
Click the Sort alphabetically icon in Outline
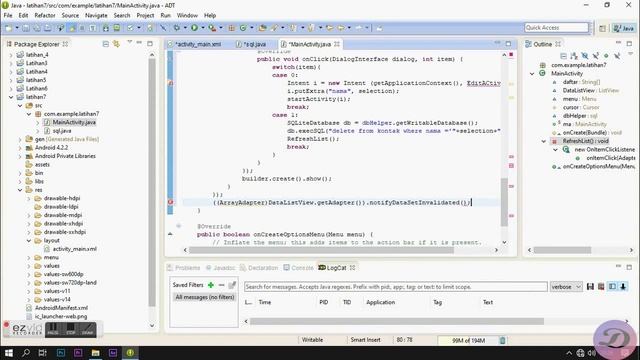click(x=574, y=56)
